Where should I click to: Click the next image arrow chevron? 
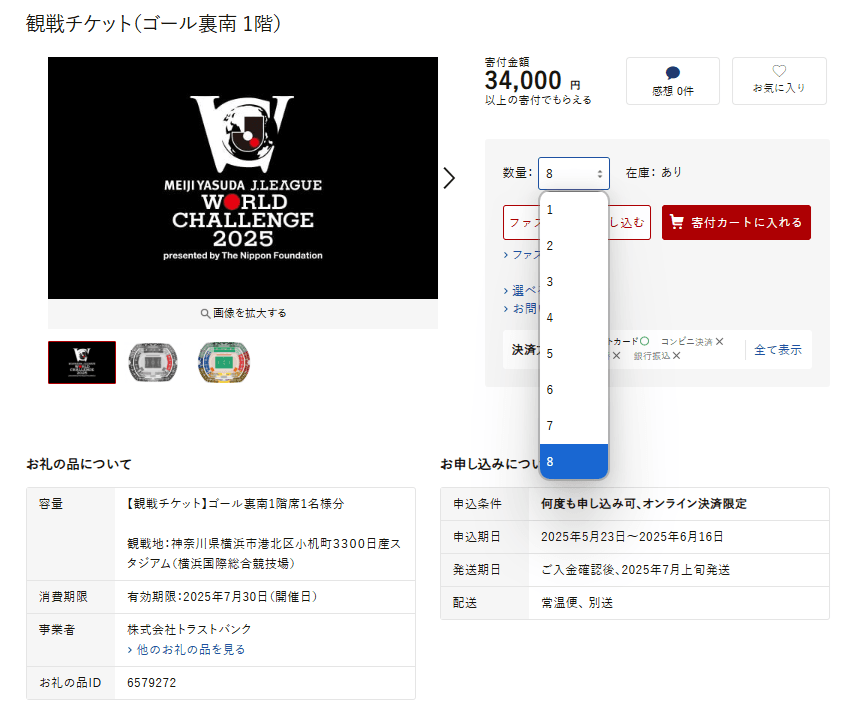pos(449,178)
